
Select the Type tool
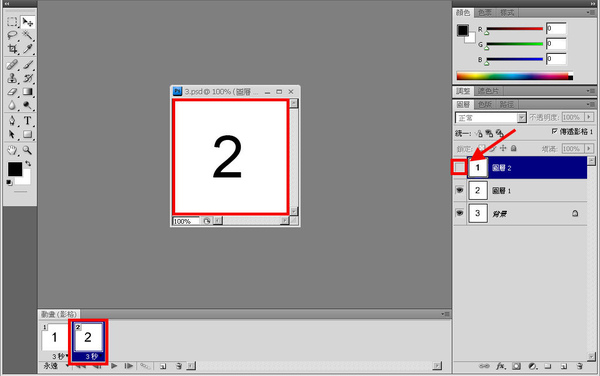pyautogui.click(x=28, y=121)
